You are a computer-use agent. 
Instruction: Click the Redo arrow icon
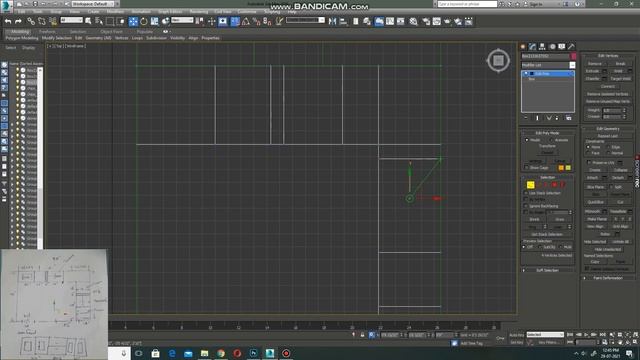coord(18,21)
